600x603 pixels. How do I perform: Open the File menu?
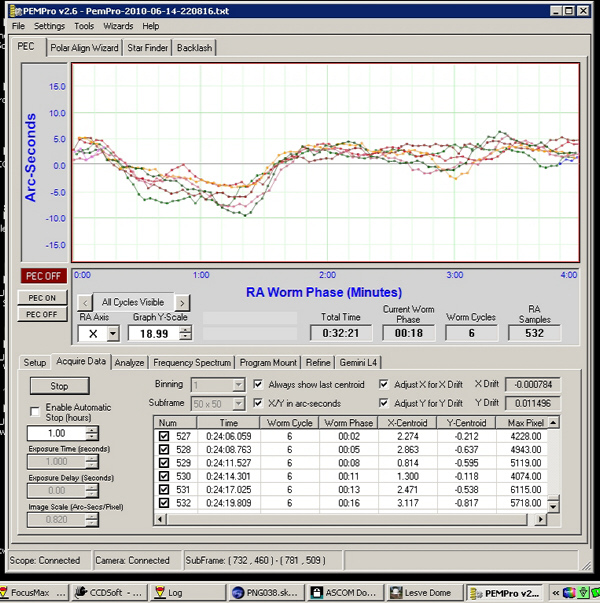(x=18, y=26)
